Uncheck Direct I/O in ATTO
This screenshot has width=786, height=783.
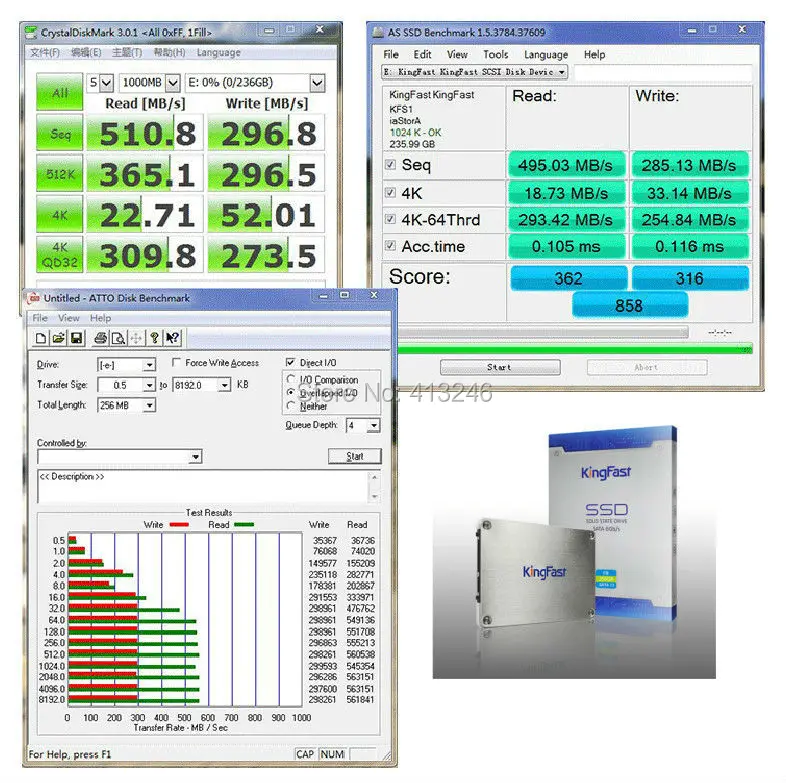[x=290, y=362]
